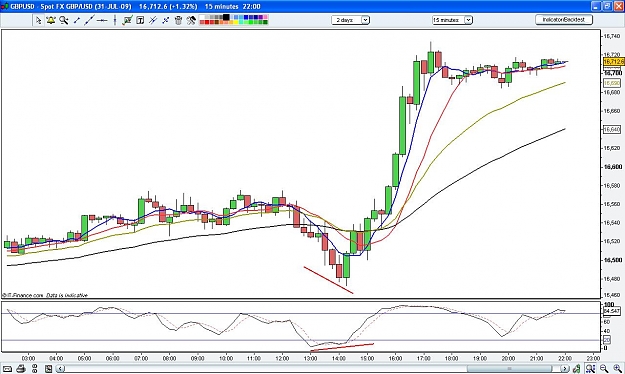Choose the vertical line drawing tool
The image size is (625, 374).
(115, 20)
